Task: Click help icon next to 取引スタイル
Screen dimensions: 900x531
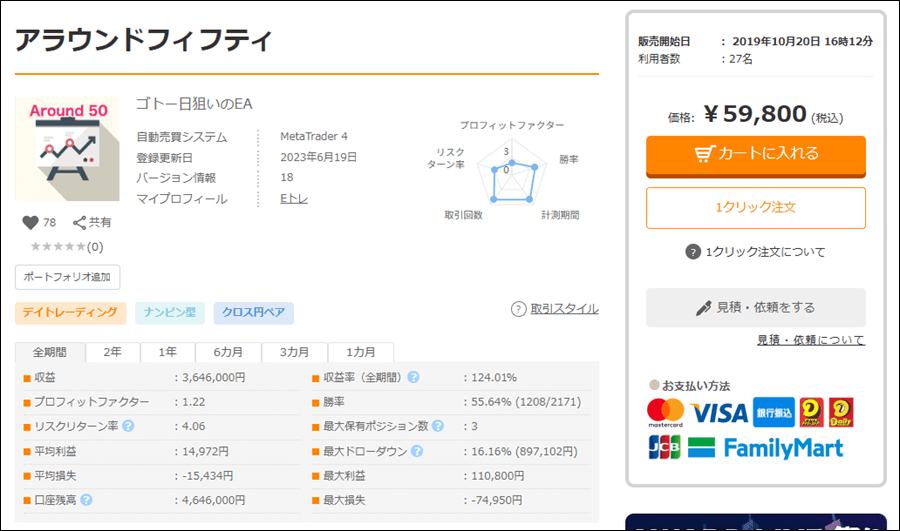Action: 518,309
